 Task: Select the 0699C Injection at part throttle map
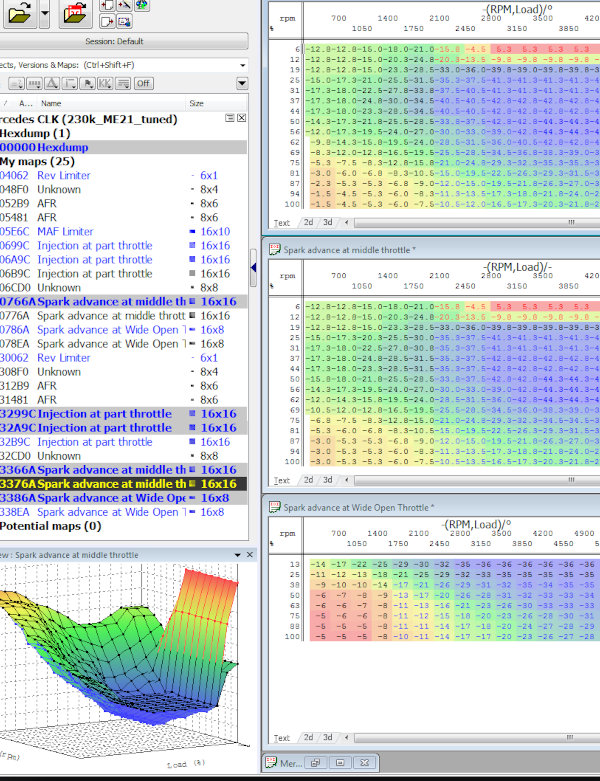[123, 245]
